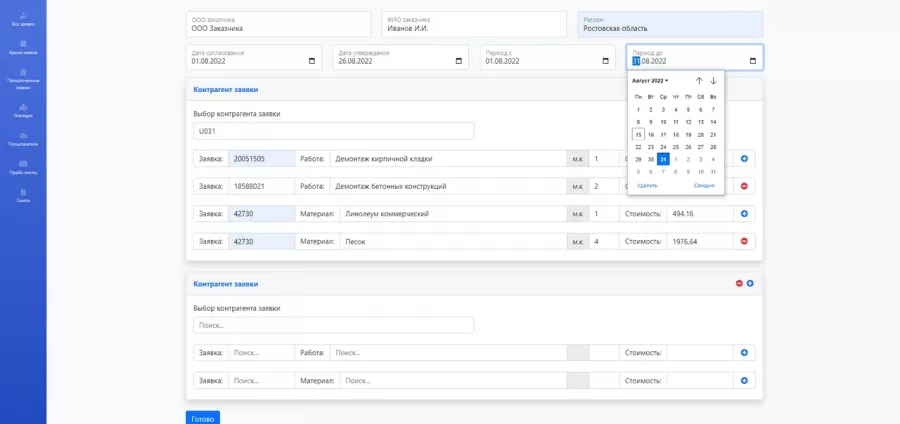The image size is (900, 424).
Task: Go to 'Архив заявок' in the sidebar
Action: pos(22,46)
